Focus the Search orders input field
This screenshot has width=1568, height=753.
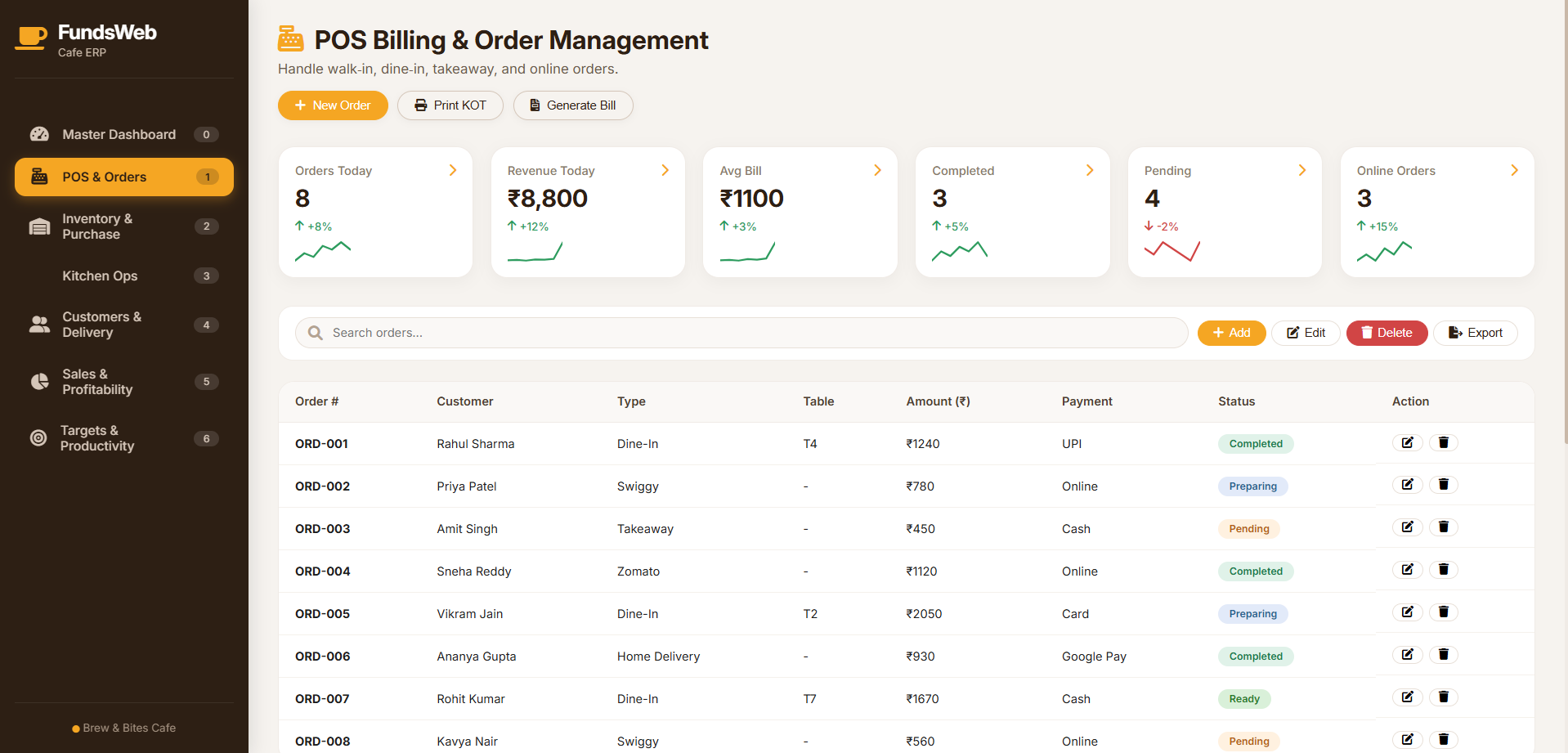(x=741, y=333)
